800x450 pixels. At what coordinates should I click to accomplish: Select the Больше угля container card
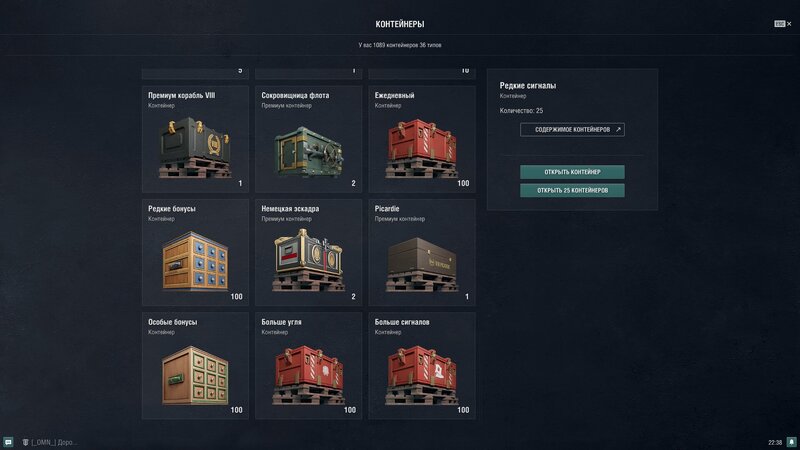point(309,366)
